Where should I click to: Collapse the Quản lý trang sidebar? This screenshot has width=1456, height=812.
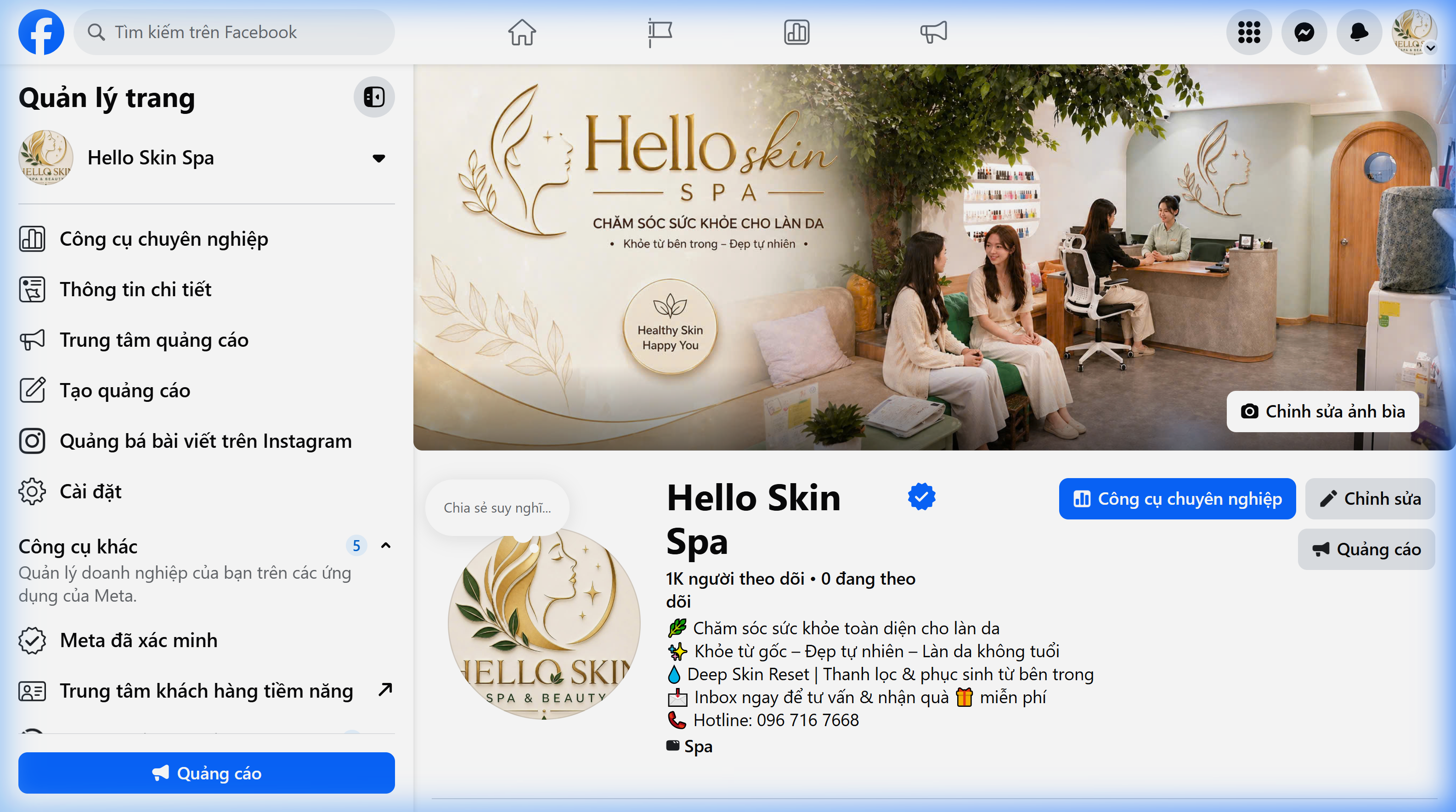pos(374,96)
